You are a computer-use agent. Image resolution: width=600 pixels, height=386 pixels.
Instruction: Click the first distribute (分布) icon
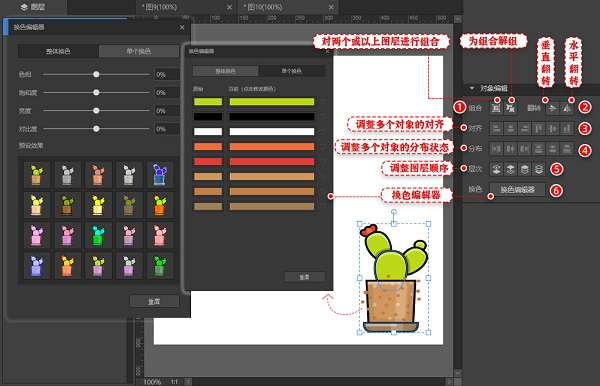[x=496, y=148]
